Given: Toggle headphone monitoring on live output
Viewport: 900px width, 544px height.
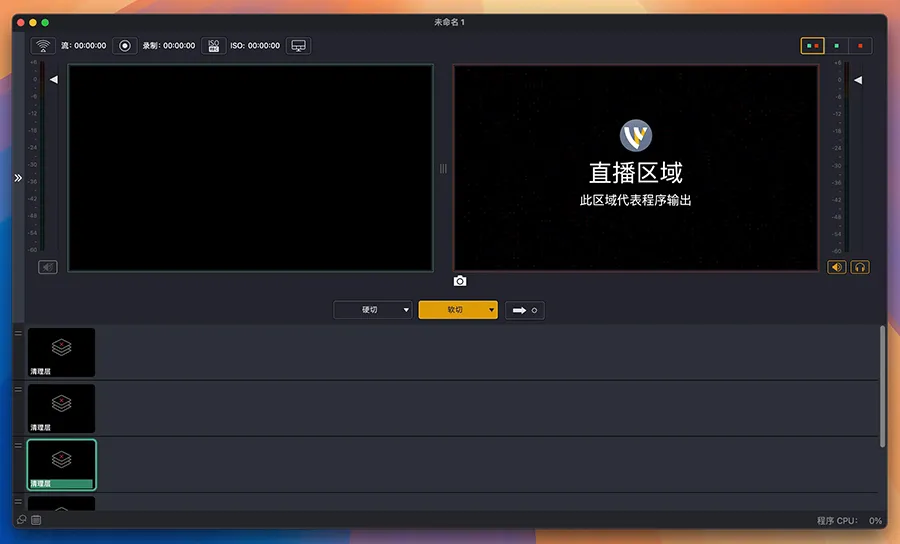Looking at the screenshot, I should tap(859, 267).
